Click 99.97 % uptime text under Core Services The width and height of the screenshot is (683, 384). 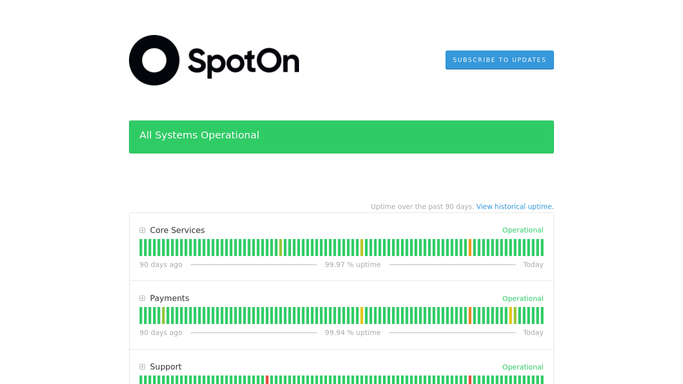pos(352,264)
